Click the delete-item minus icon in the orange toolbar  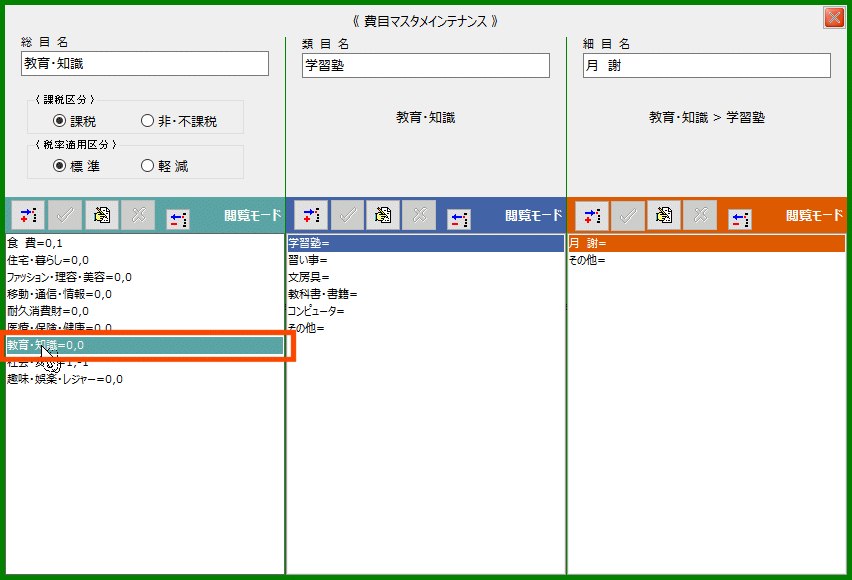pos(740,219)
